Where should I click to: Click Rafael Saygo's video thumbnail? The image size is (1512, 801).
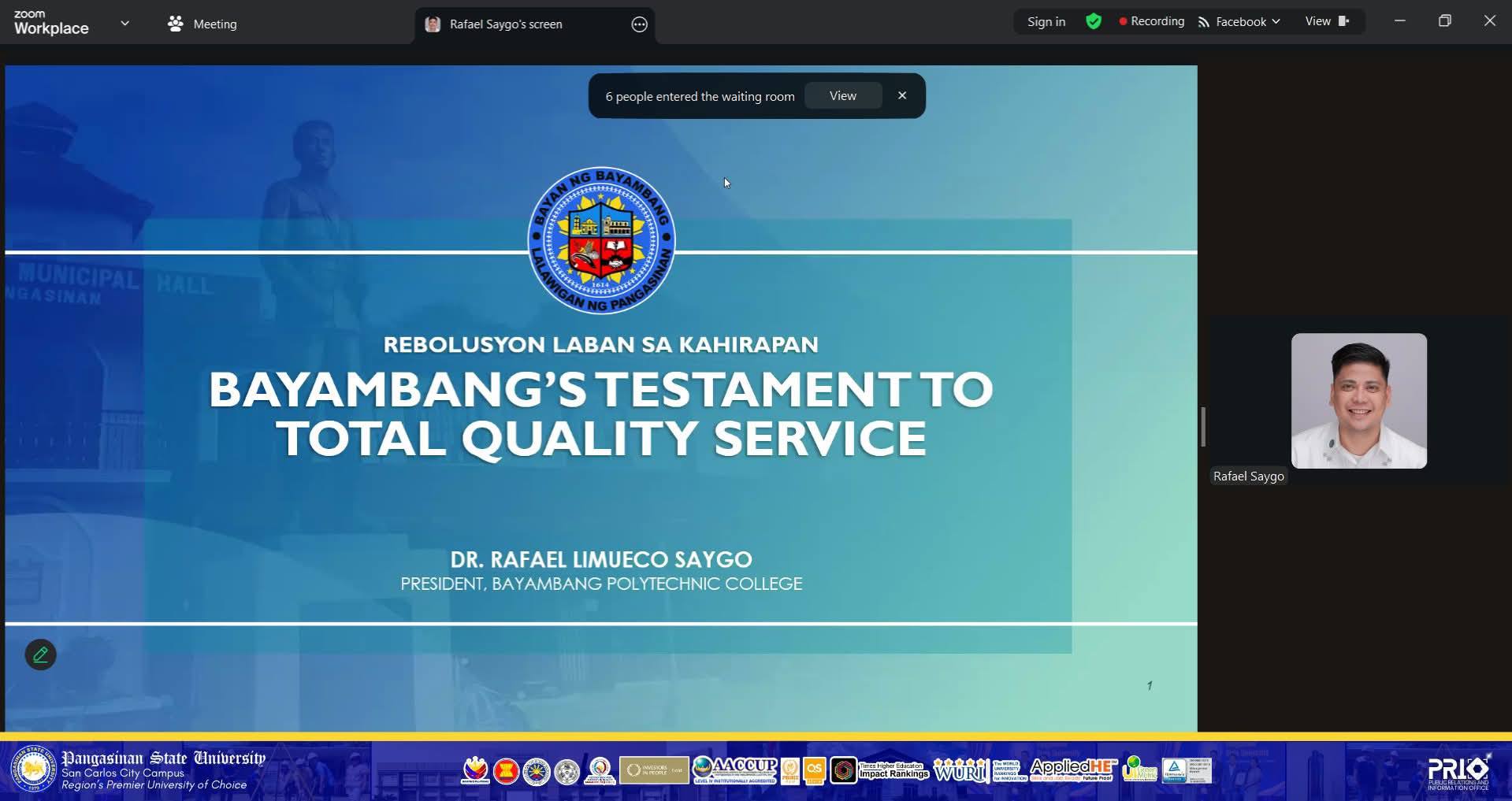[1358, 401]
